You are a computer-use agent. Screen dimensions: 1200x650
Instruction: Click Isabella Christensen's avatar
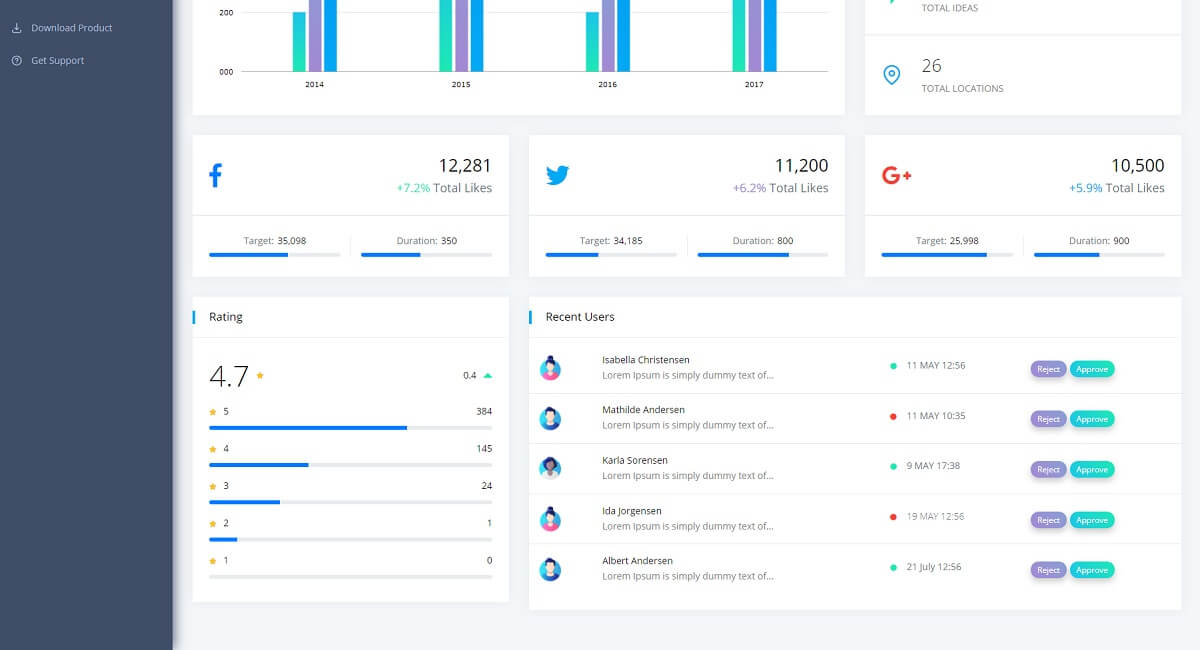(x=550, y=369)
